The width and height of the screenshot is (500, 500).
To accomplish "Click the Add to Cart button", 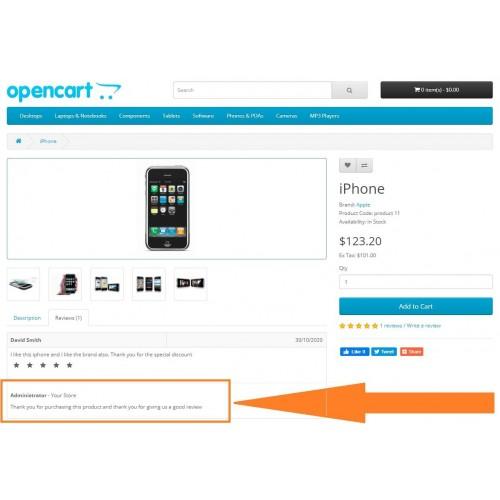I will [x=416, y=306].
